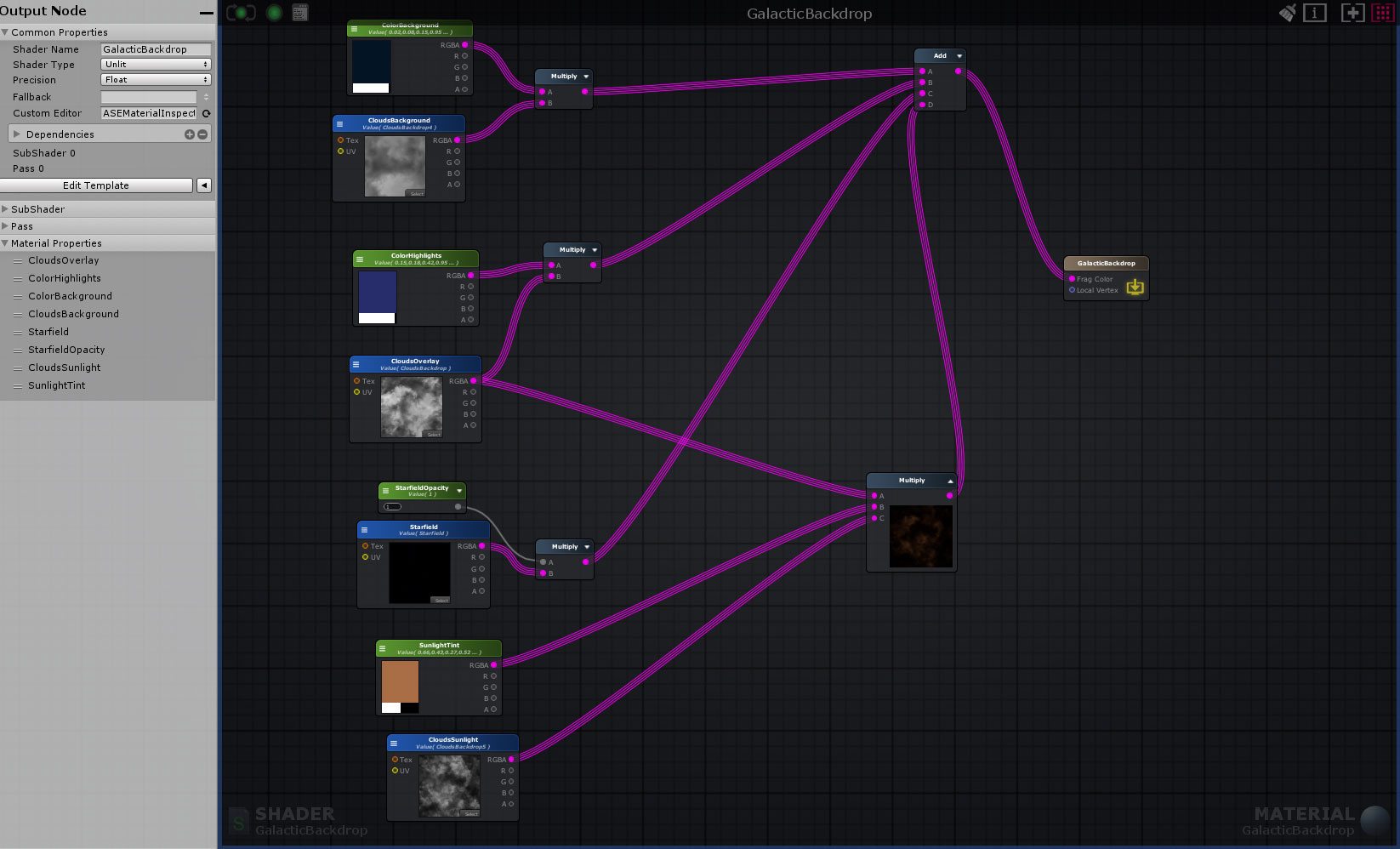Reset the Custom Editor with refresh icon
Image resolution: width=1400 pixels, height=849 pixels.
(x=206, y=113)
